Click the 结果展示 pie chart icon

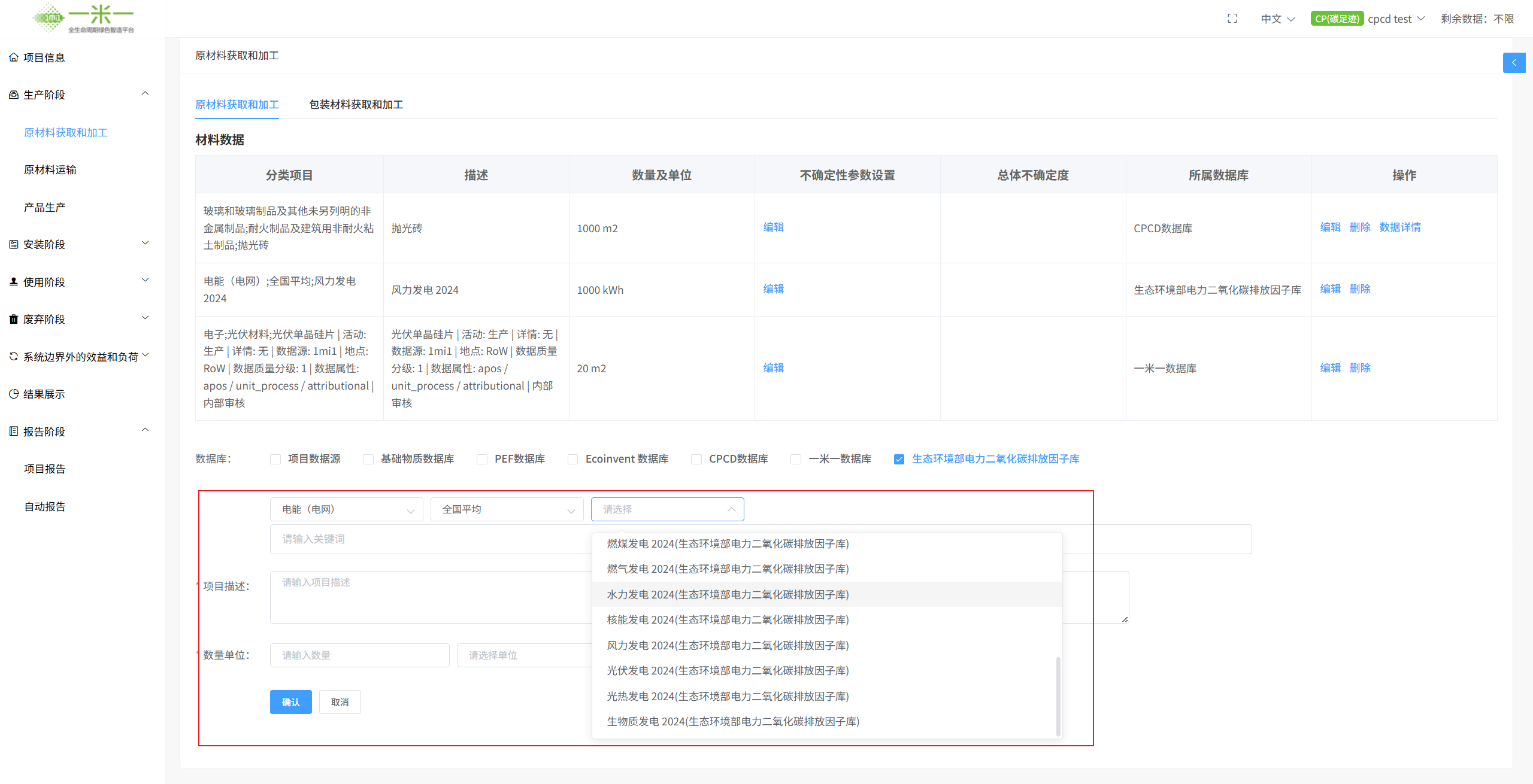(13, 394)
